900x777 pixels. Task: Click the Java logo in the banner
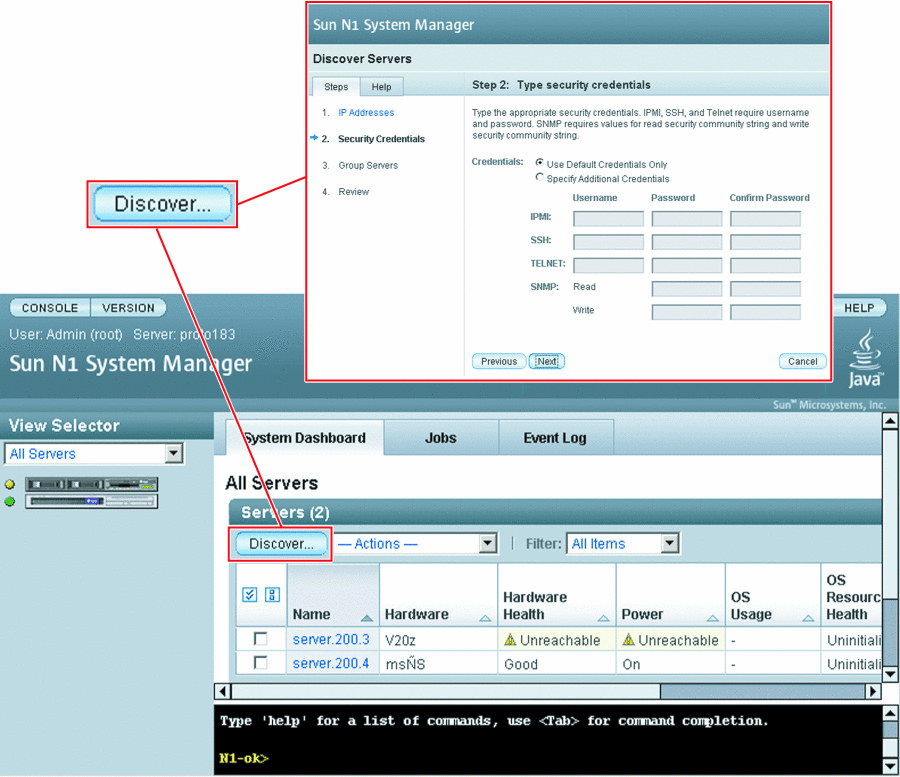[866, 358]
